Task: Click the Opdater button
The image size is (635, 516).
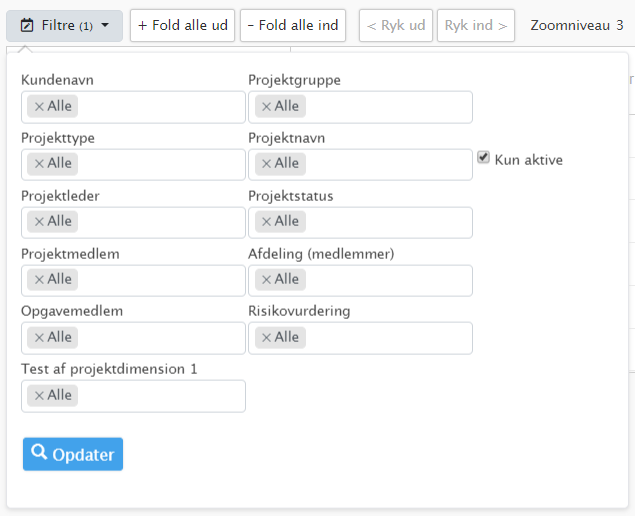Action: pyautogui.click(x=73, y=454)
